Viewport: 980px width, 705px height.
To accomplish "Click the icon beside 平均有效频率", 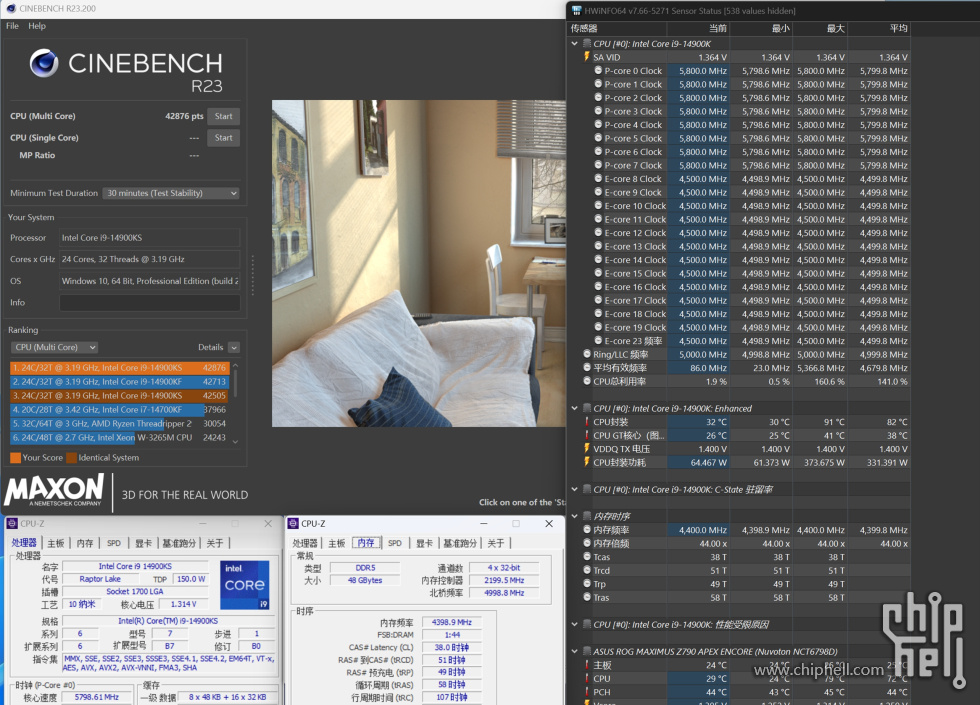I will (587, 368).
